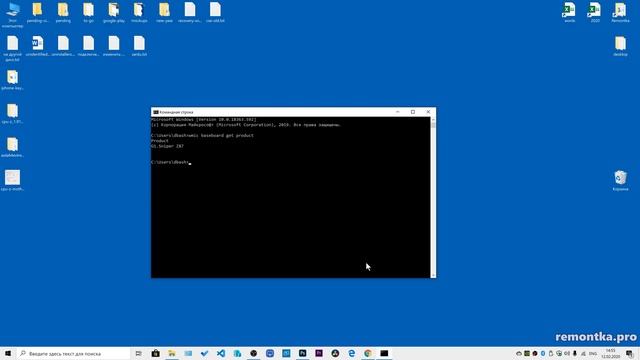This screenshot has width=640, height=360.
Task: Open Task View in the taskbar
Action: pos(139,353)
